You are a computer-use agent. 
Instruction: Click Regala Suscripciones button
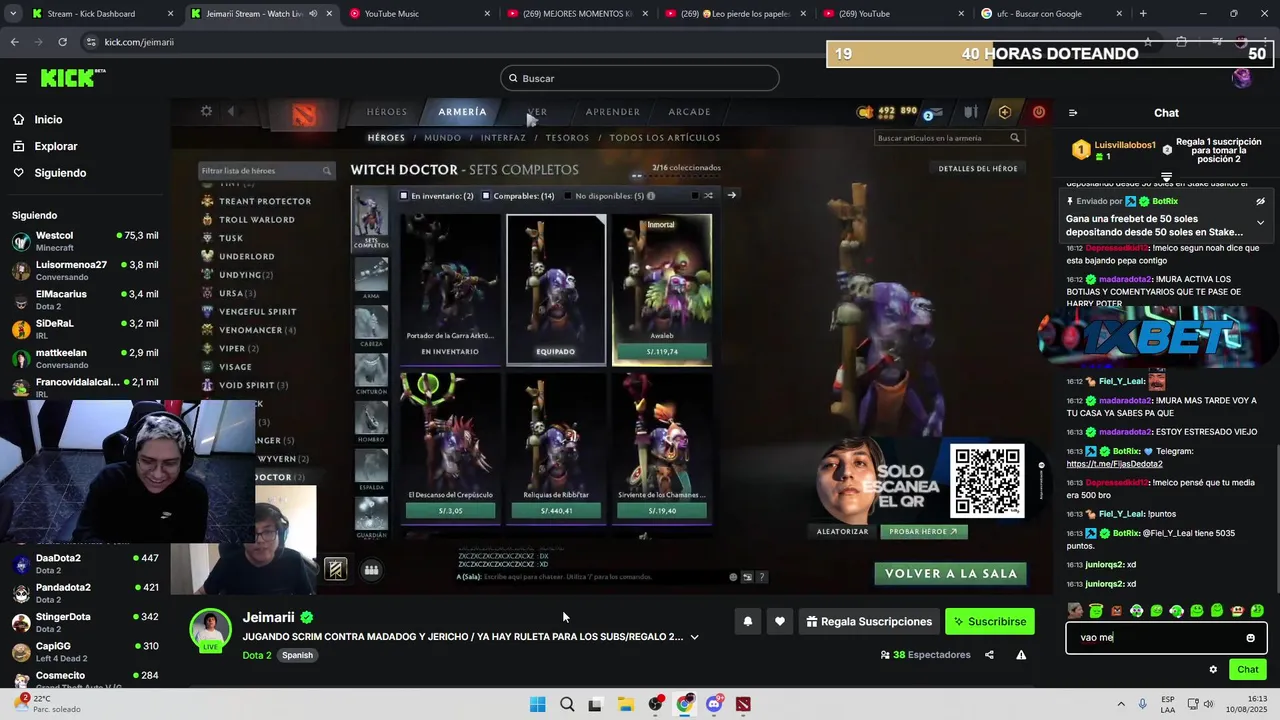coord(869,622)
